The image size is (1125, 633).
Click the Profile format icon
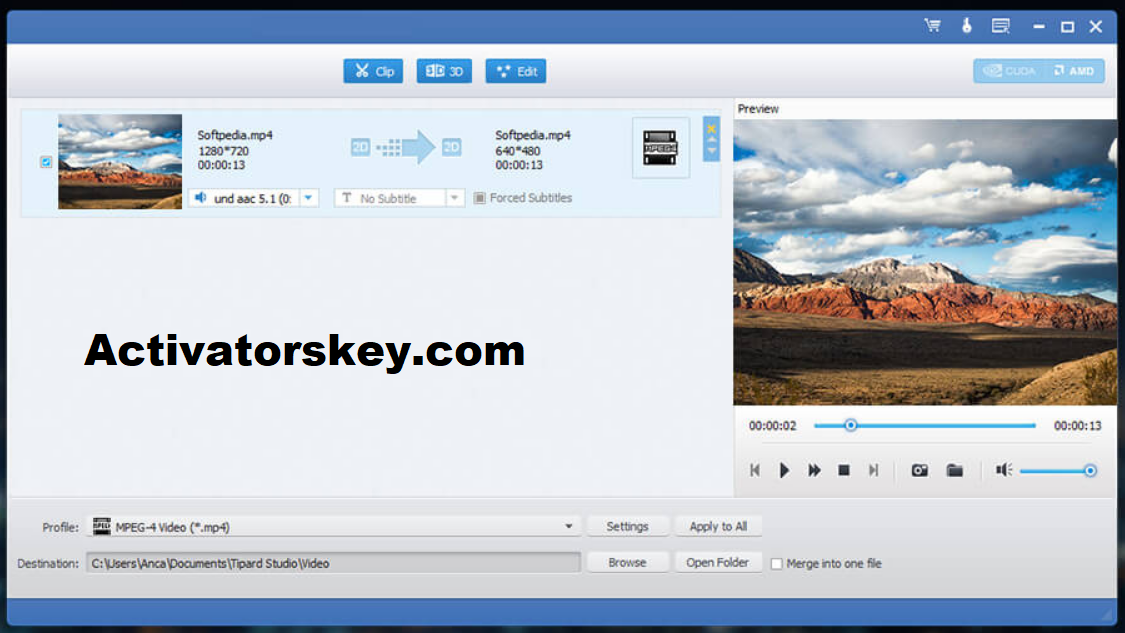(102, 526)
